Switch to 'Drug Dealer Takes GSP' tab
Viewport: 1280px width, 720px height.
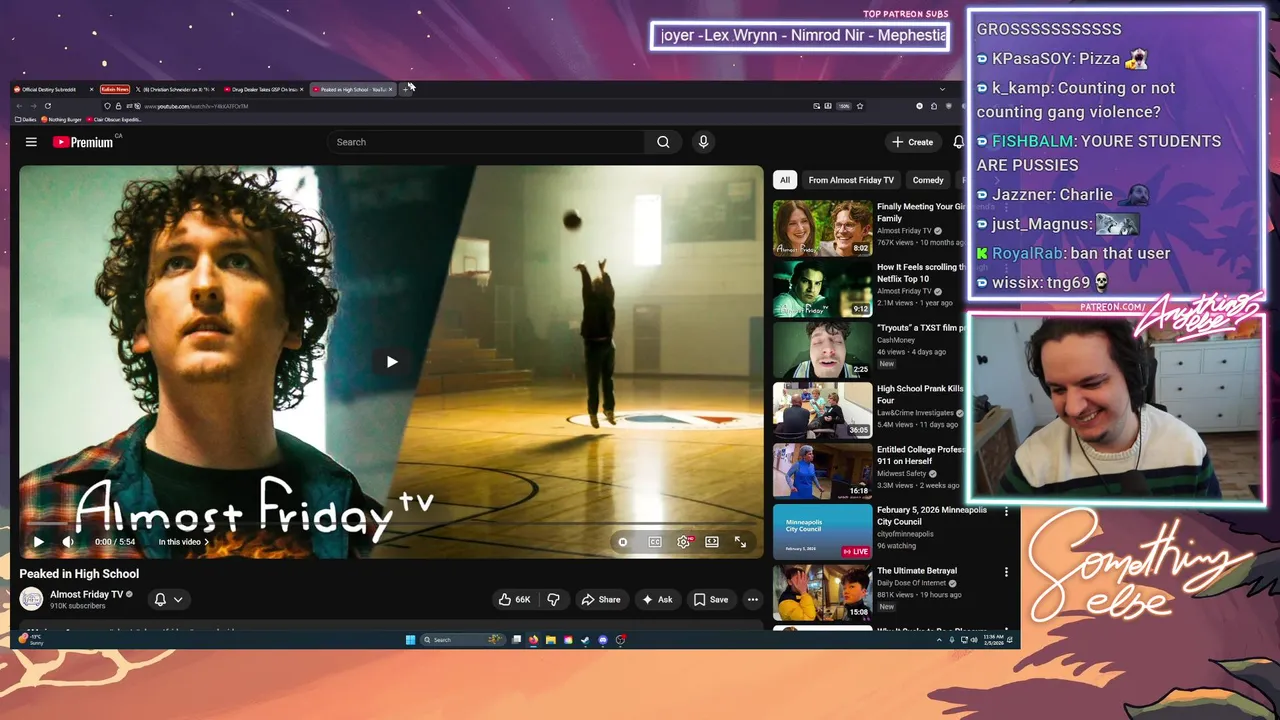coord(264,89)
